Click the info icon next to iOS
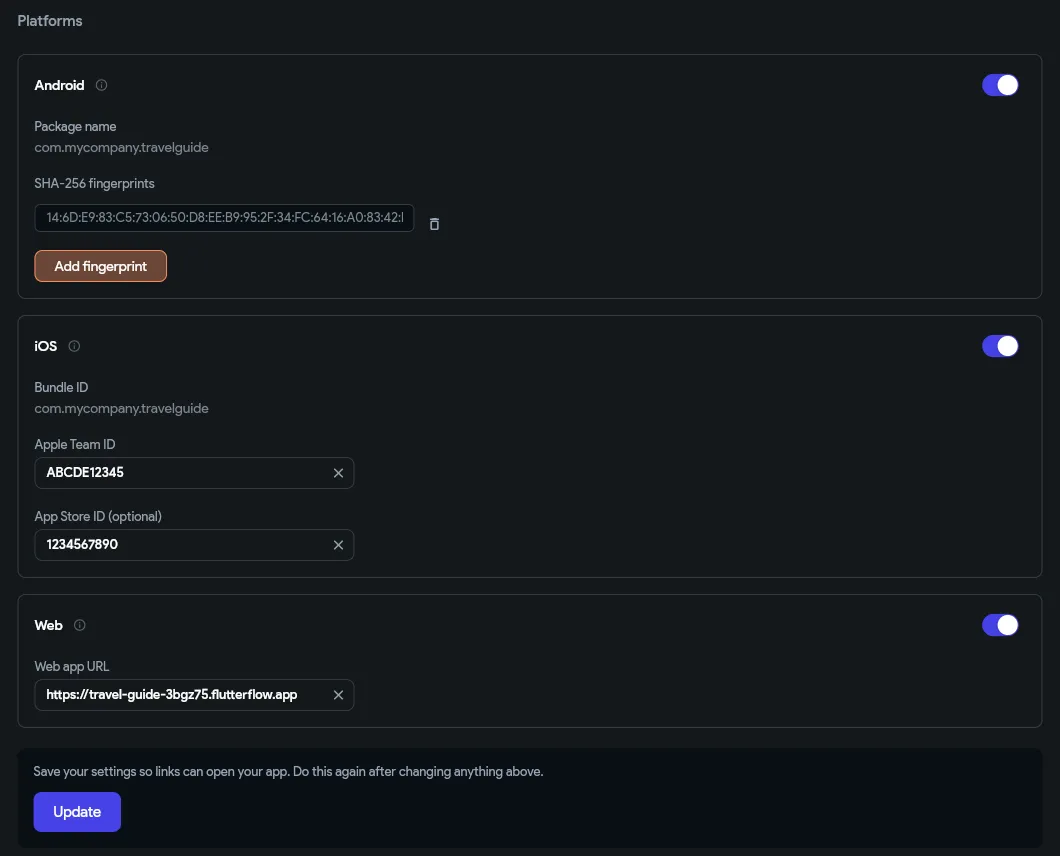The width and height of the screenshot is (1060, 856). pyautogui.click(x=74, y=346)
